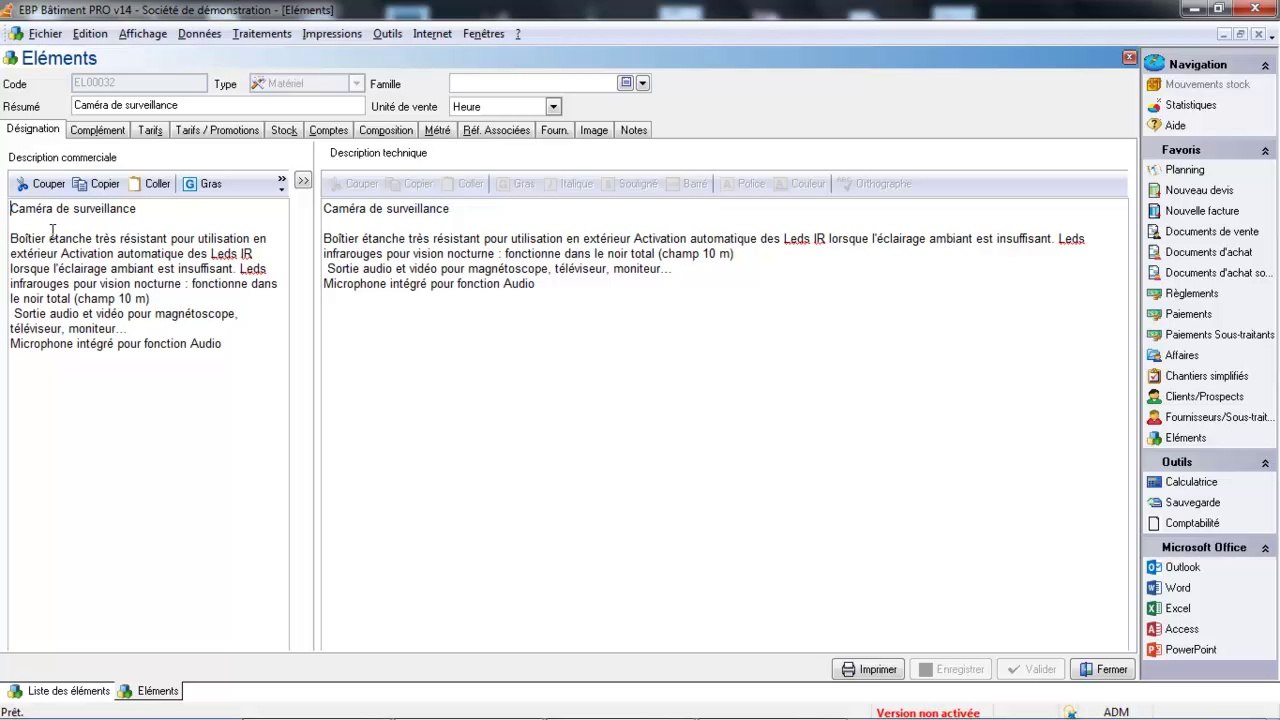Launch Word from Microsoft Office section
Image resolution: width=1280 pixels, height=720 pixels.
click(1168, 588)
